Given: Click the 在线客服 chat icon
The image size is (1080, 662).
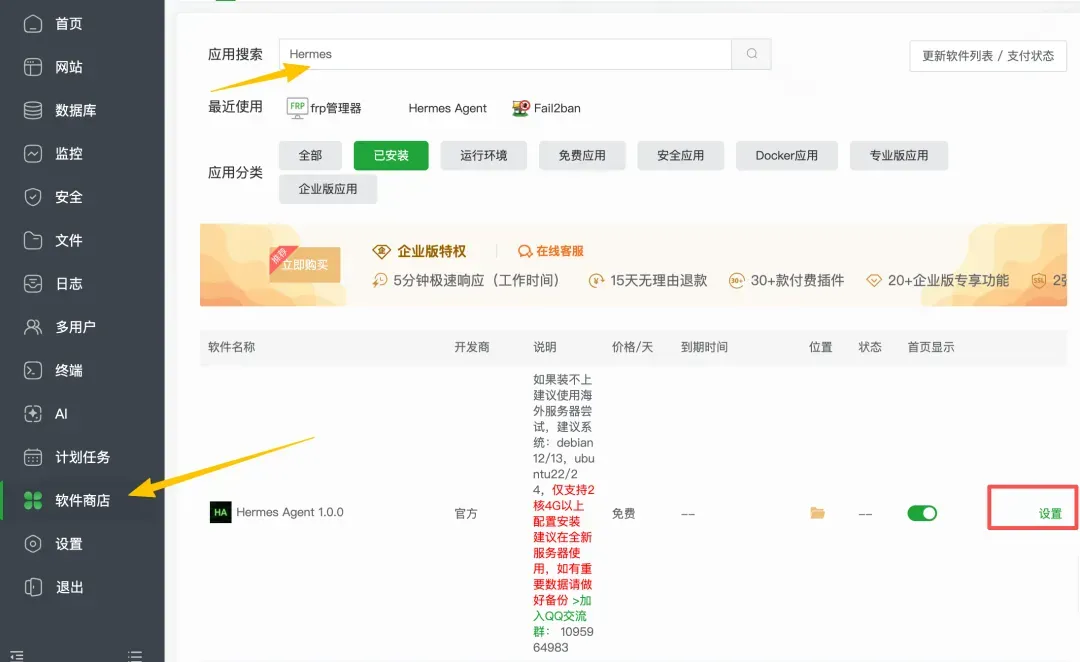Looking at the screenshot, I should tap(525, 251).
